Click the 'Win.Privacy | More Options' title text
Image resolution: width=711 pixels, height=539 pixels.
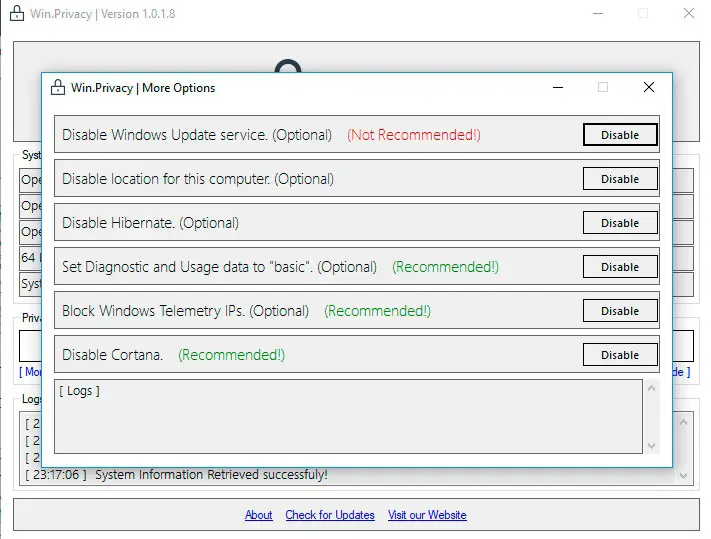coord(143,87)
